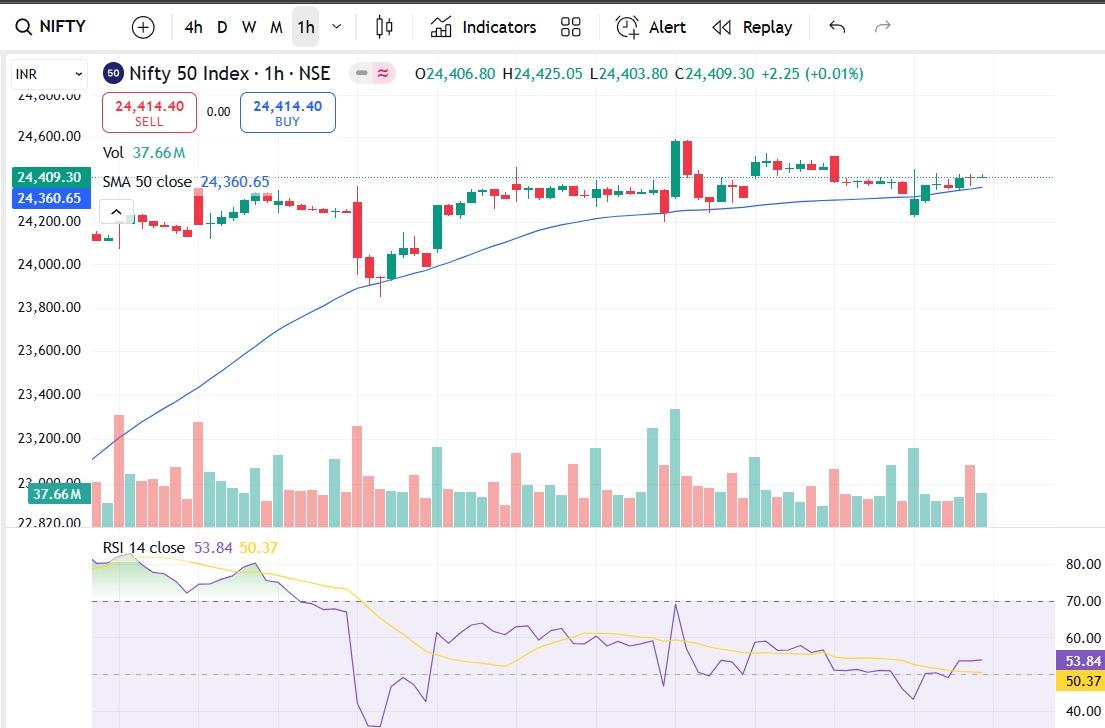Screen dimensions: 1105x728
Task: Click the 53.84 purple RSI label
Action: coord(1081,661)
